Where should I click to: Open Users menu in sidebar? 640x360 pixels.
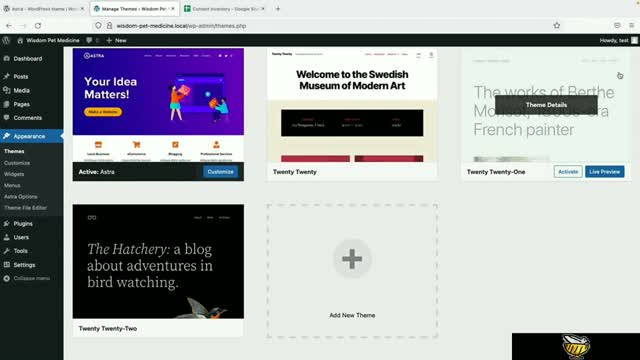tap(21, 237)
